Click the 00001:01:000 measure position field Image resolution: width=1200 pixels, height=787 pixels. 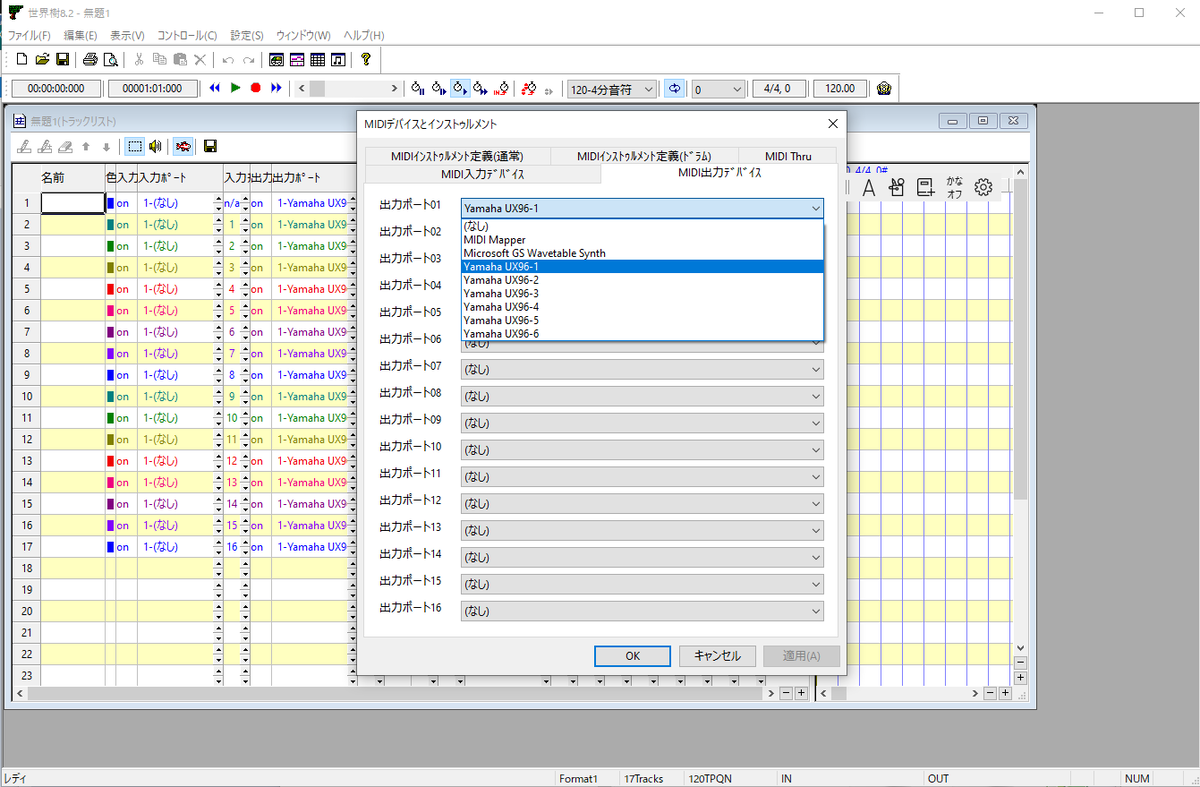click(153, 88)
